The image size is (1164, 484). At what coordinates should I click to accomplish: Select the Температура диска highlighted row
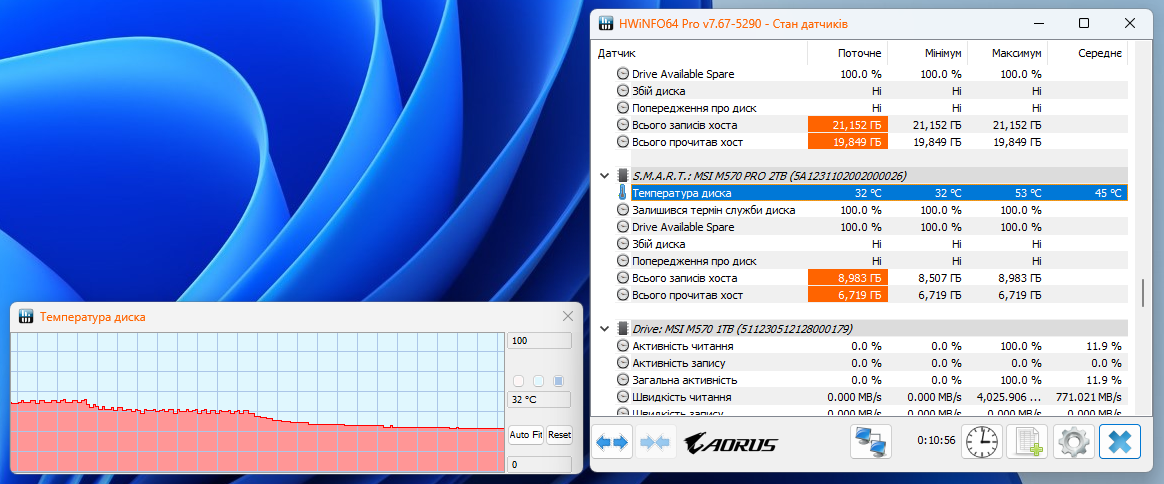coord(878,193)
